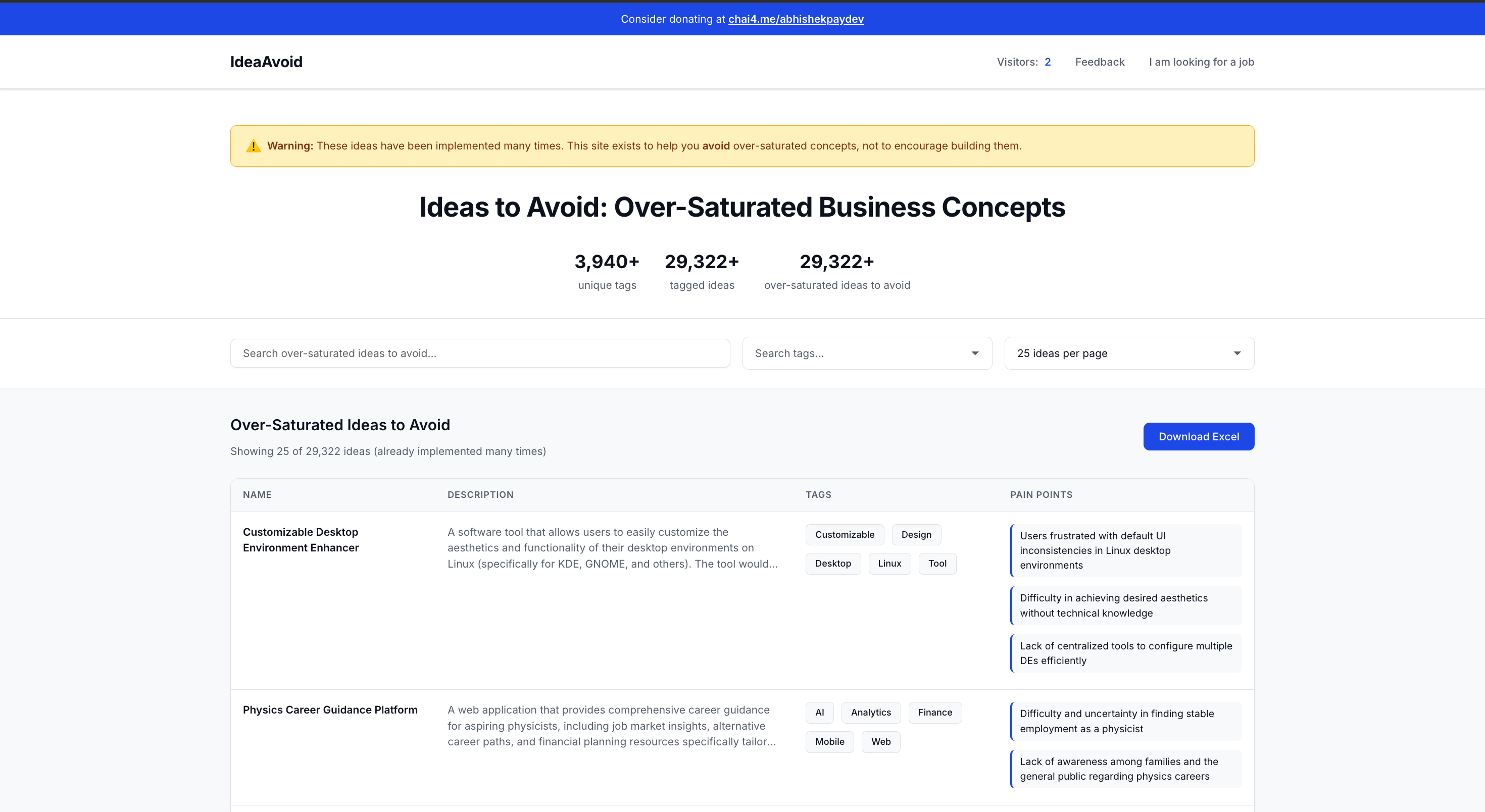Click 'I am looking for a job'

tap(1201, 62)
